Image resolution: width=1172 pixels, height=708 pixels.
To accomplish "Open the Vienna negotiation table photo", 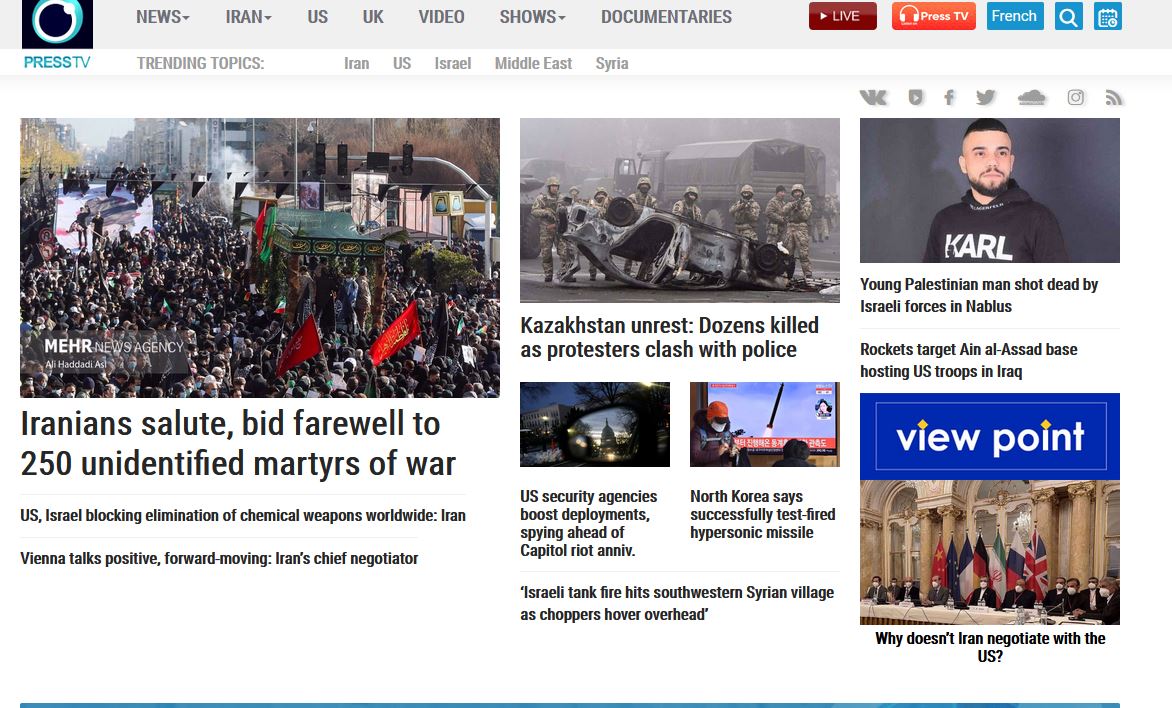I will 990,552.
